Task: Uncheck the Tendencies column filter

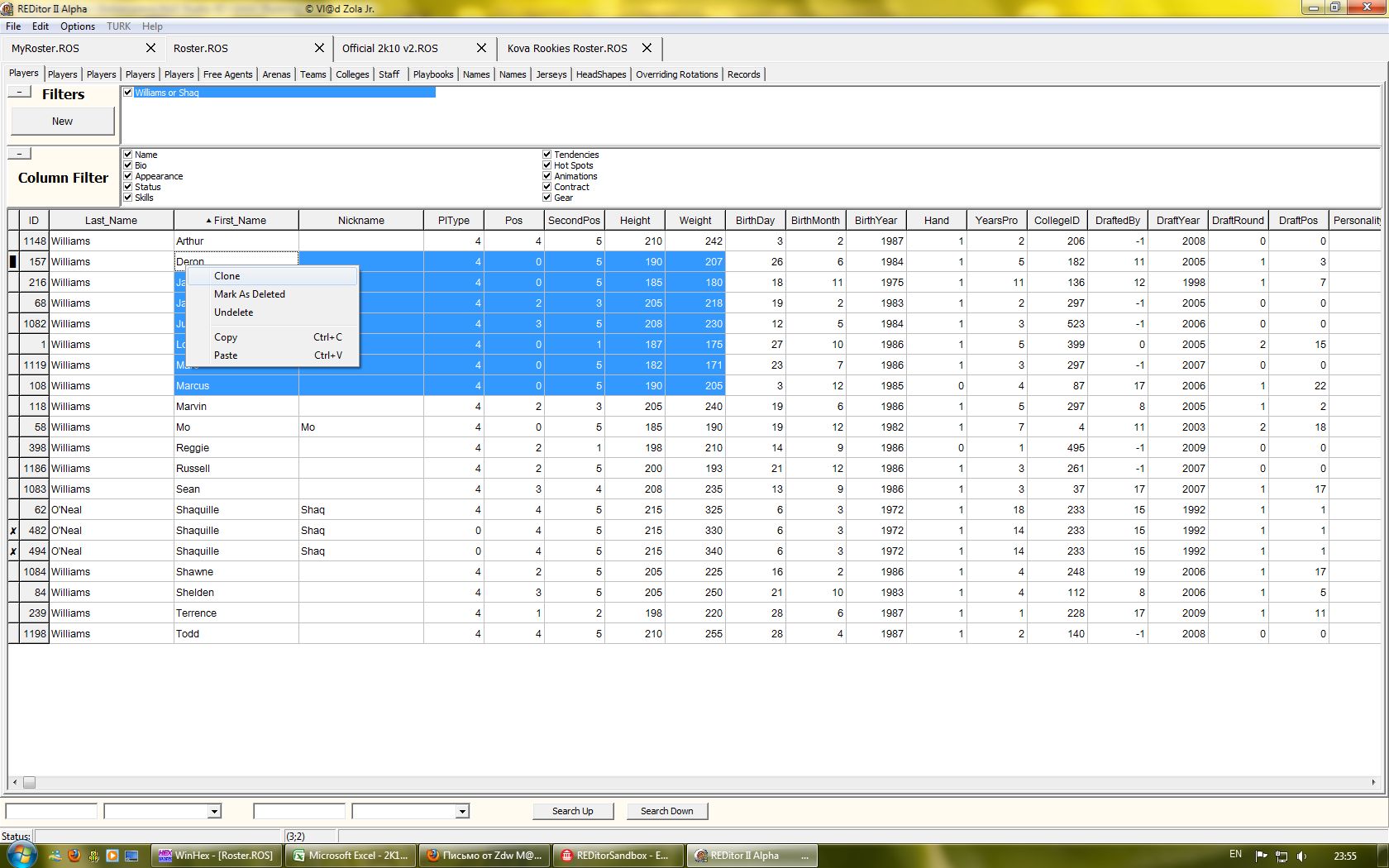Action: (x=547, y=155)
